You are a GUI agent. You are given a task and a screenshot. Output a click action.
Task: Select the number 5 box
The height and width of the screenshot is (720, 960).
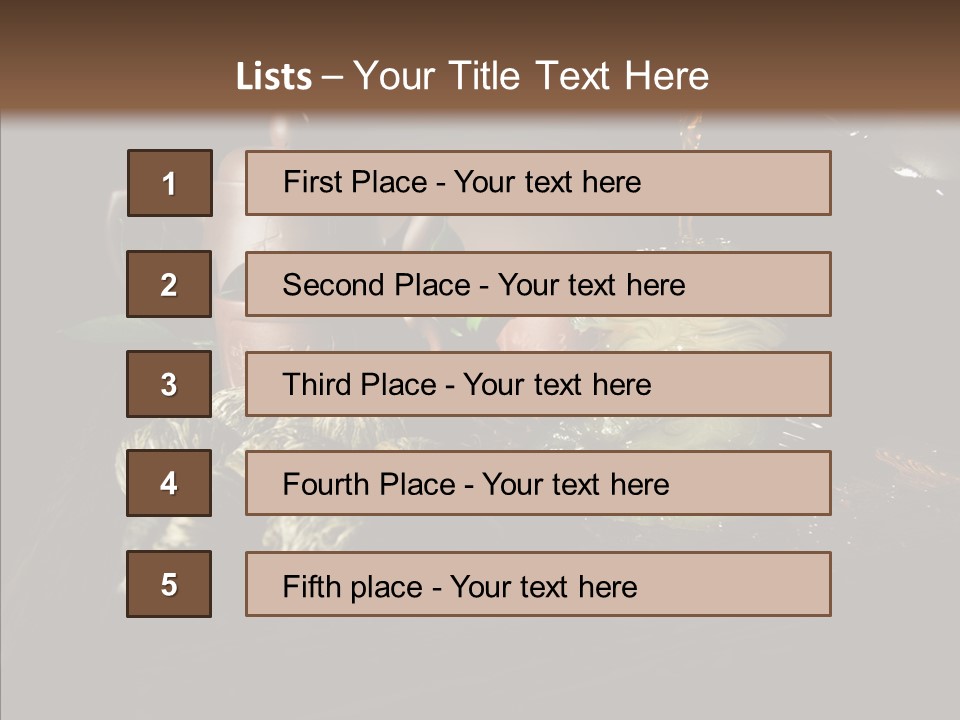pyautogui.click(x=169, y=584)
